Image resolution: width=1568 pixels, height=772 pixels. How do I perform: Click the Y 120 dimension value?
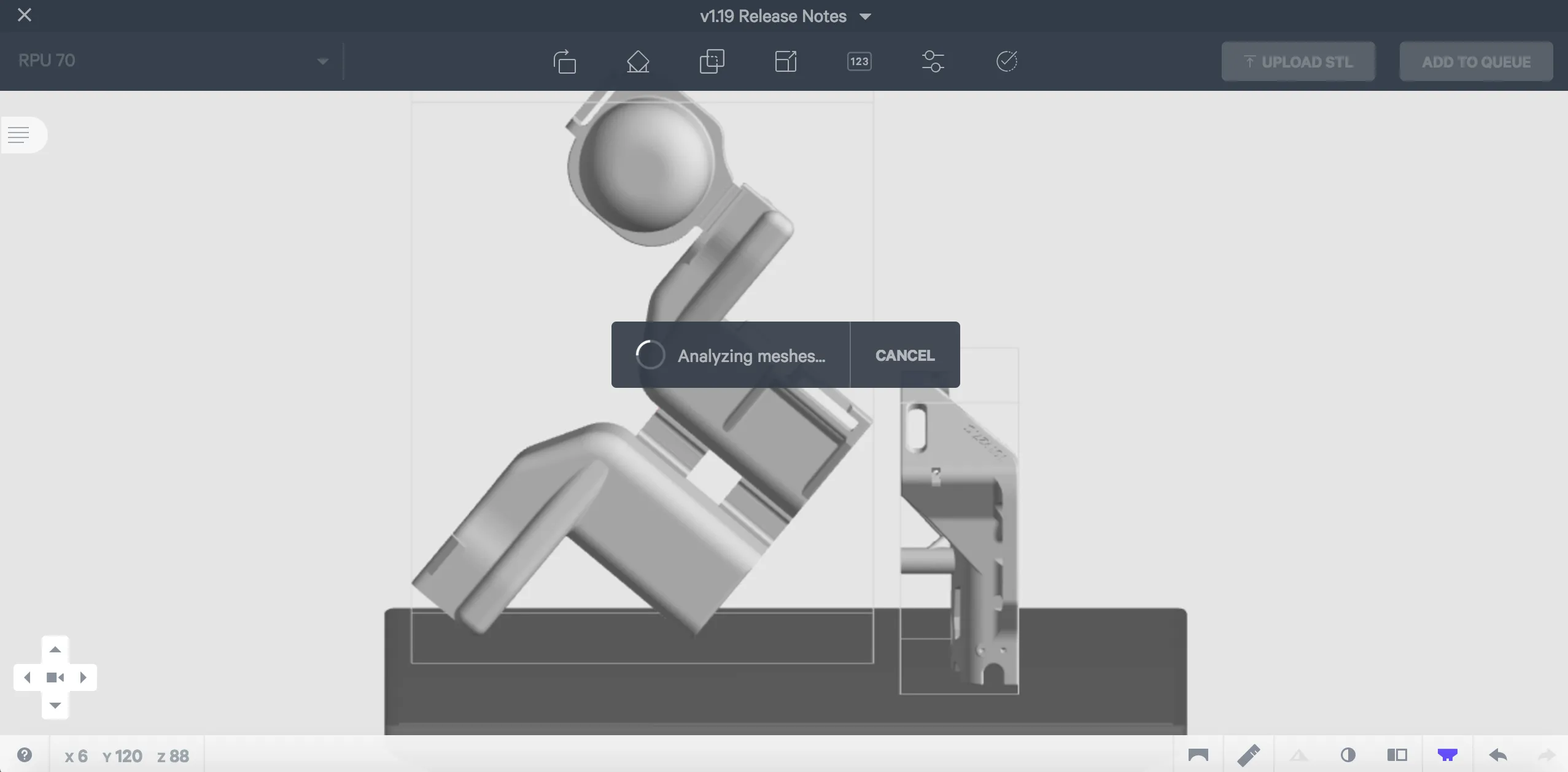(122, 756)
